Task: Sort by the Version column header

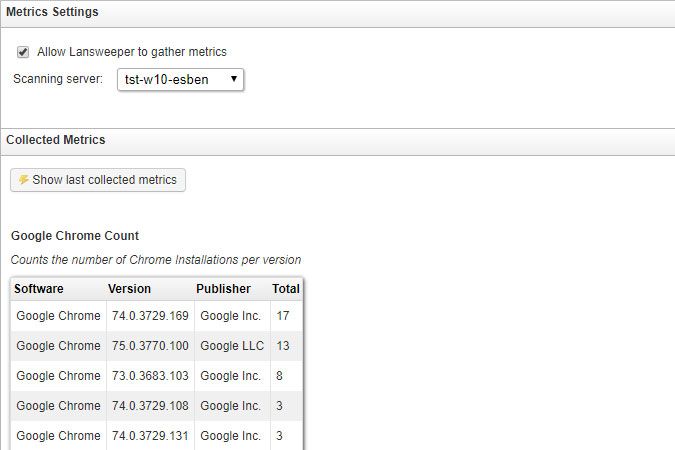Action: click(x=130, y=289)
